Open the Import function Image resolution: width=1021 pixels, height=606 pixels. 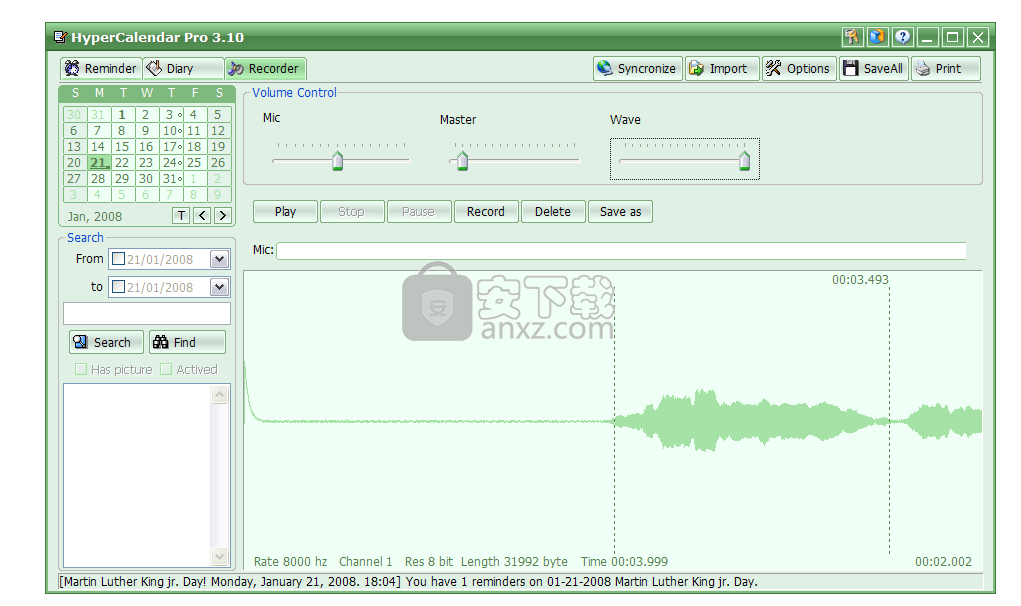click(721, 68)
